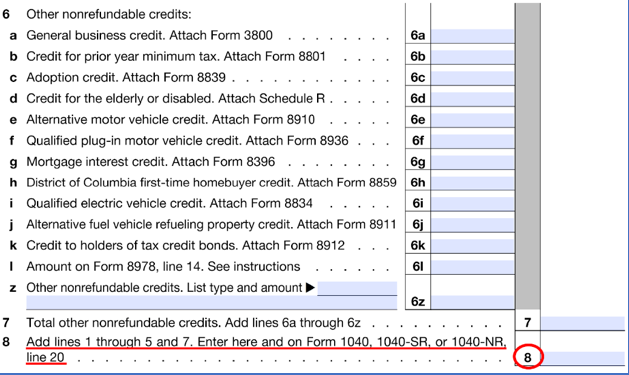
Task: Click the 6z other nonrefundable credits amount field
Action: point(473,302)
